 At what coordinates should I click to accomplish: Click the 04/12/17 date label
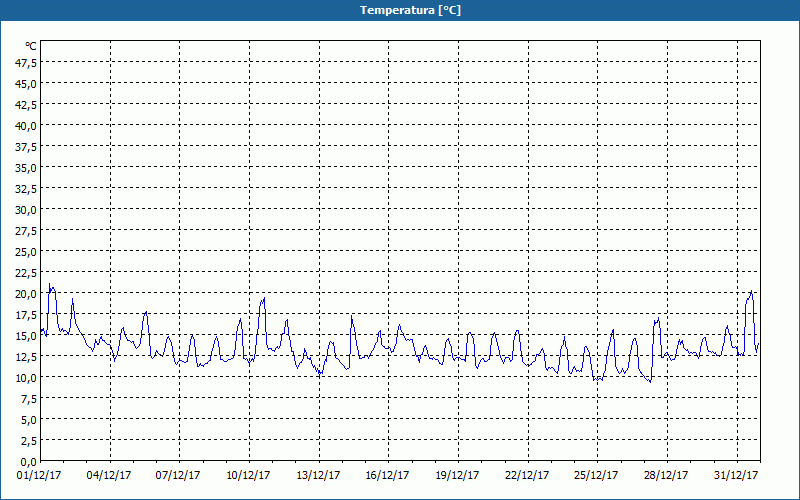coord(109,475)
